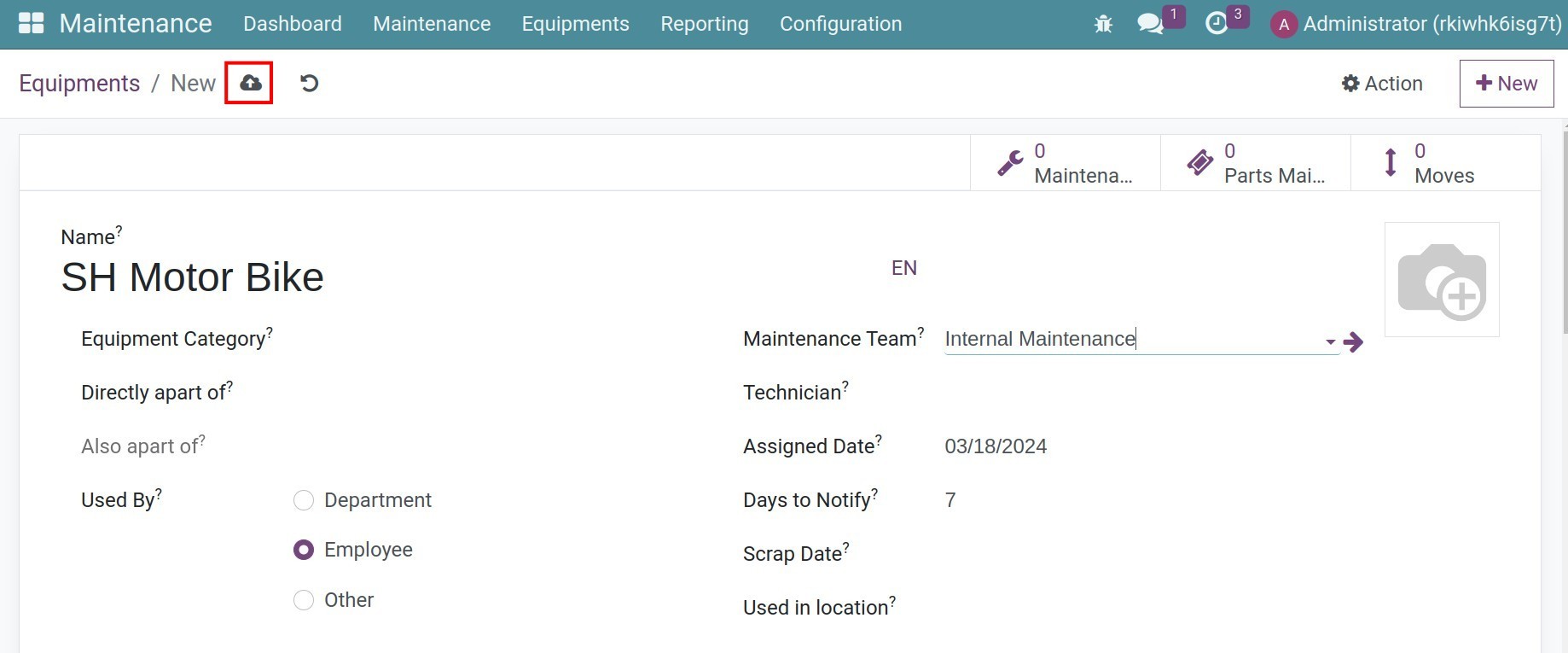
Task: Open the Dashboard menu
Action: click(293, 24)
